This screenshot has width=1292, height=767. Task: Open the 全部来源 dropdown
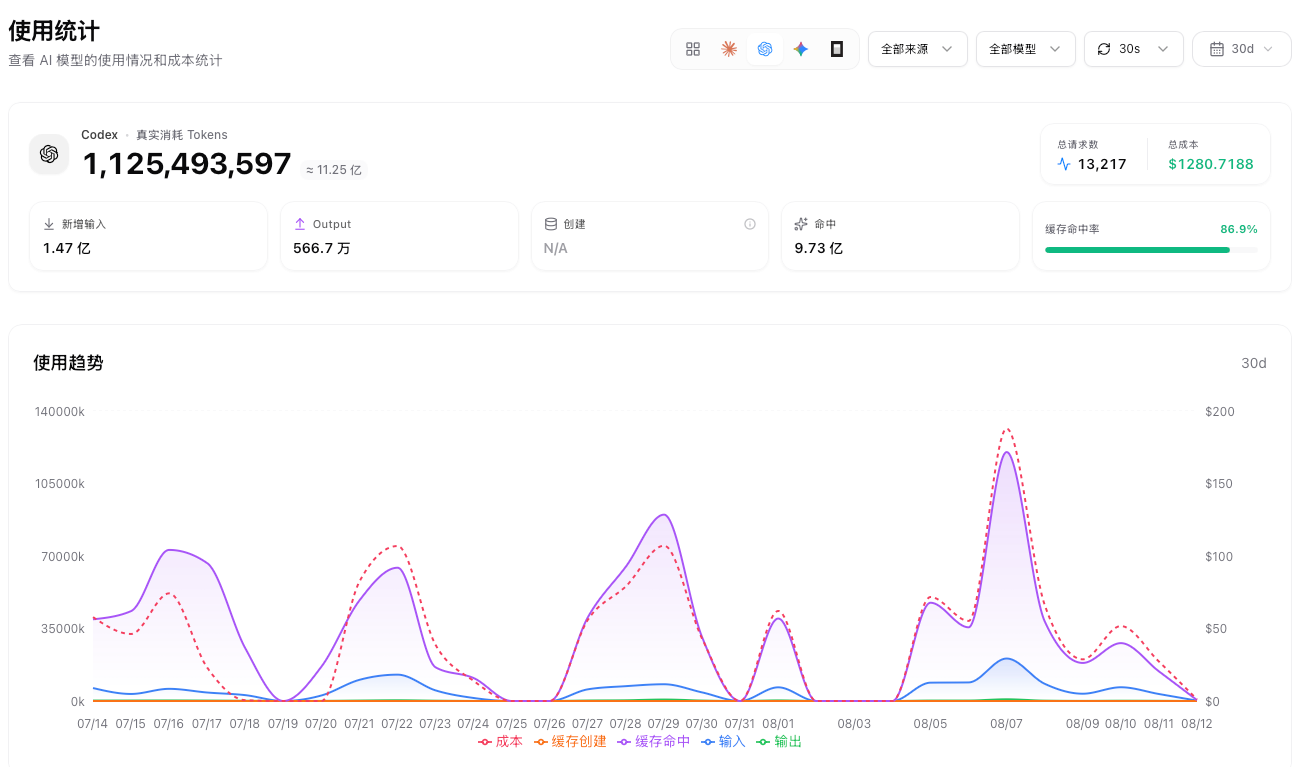pyautogui.click(x=918, y=49)
